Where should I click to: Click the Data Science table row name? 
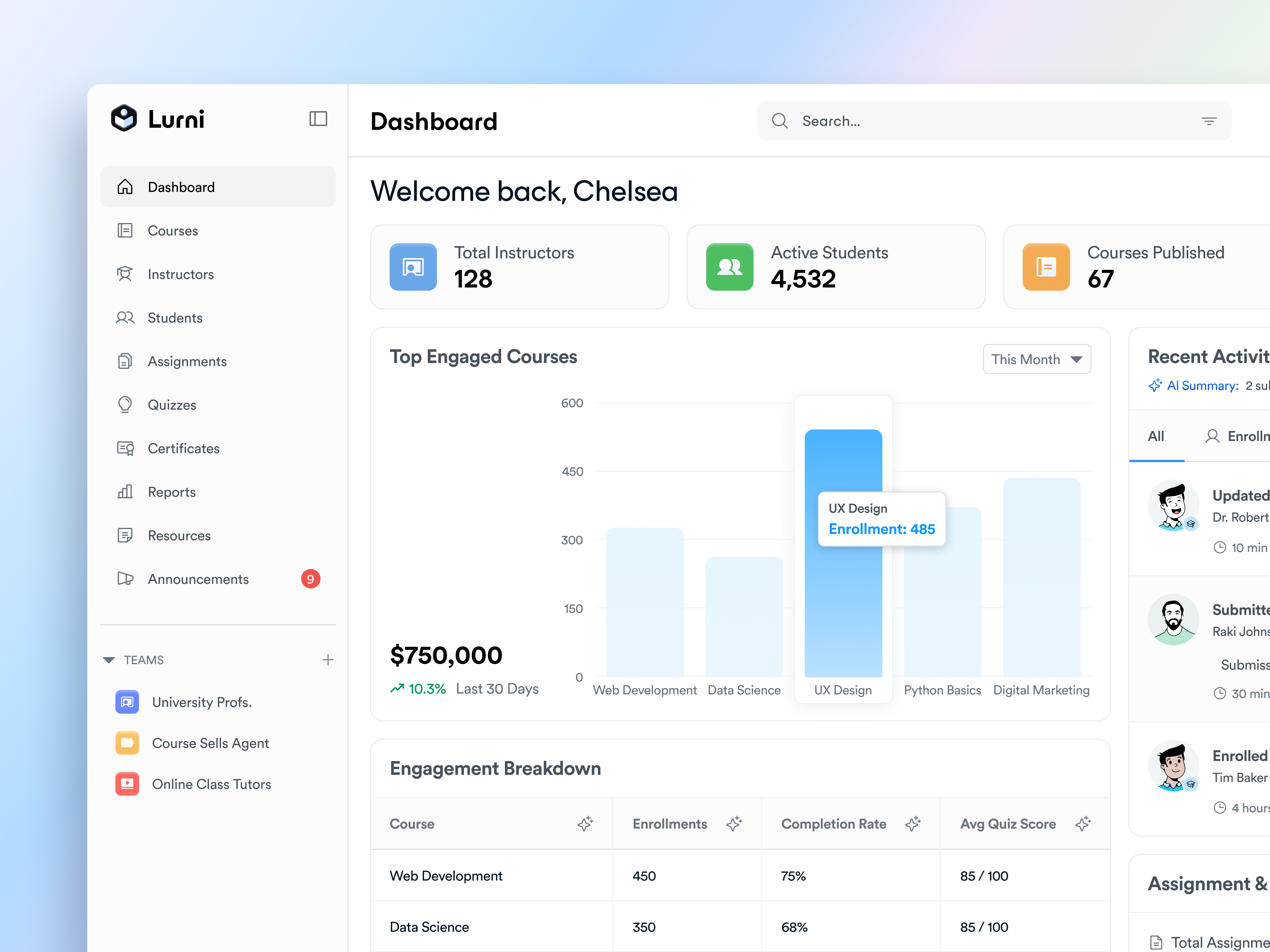point(429,927)
